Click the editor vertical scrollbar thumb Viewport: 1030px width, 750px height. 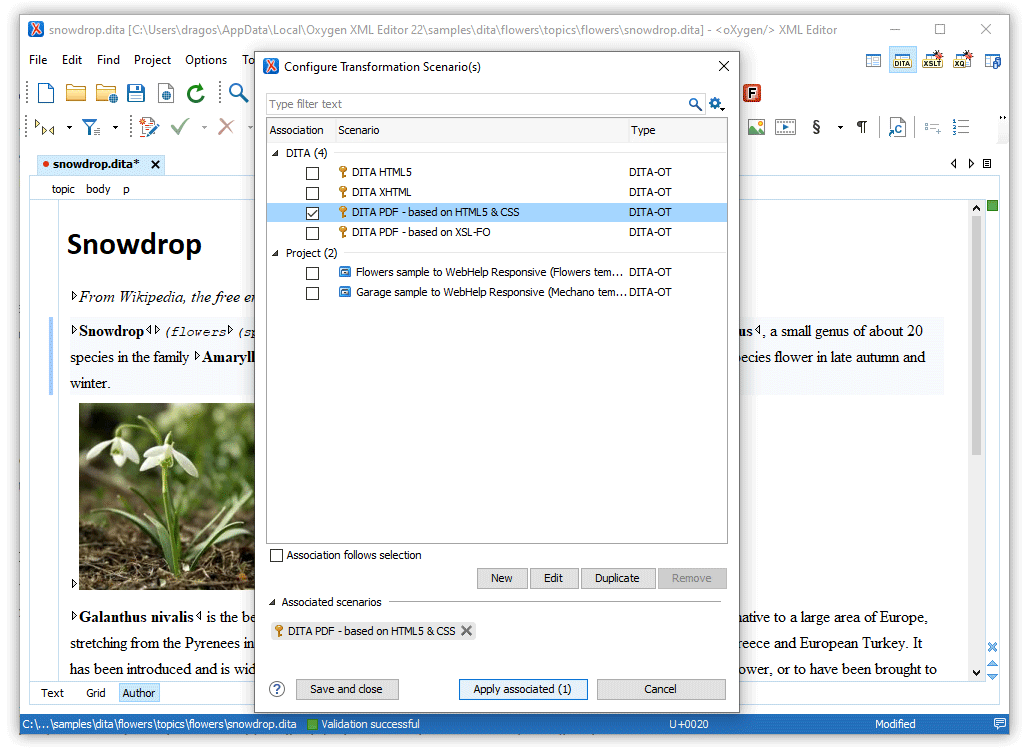976,335
